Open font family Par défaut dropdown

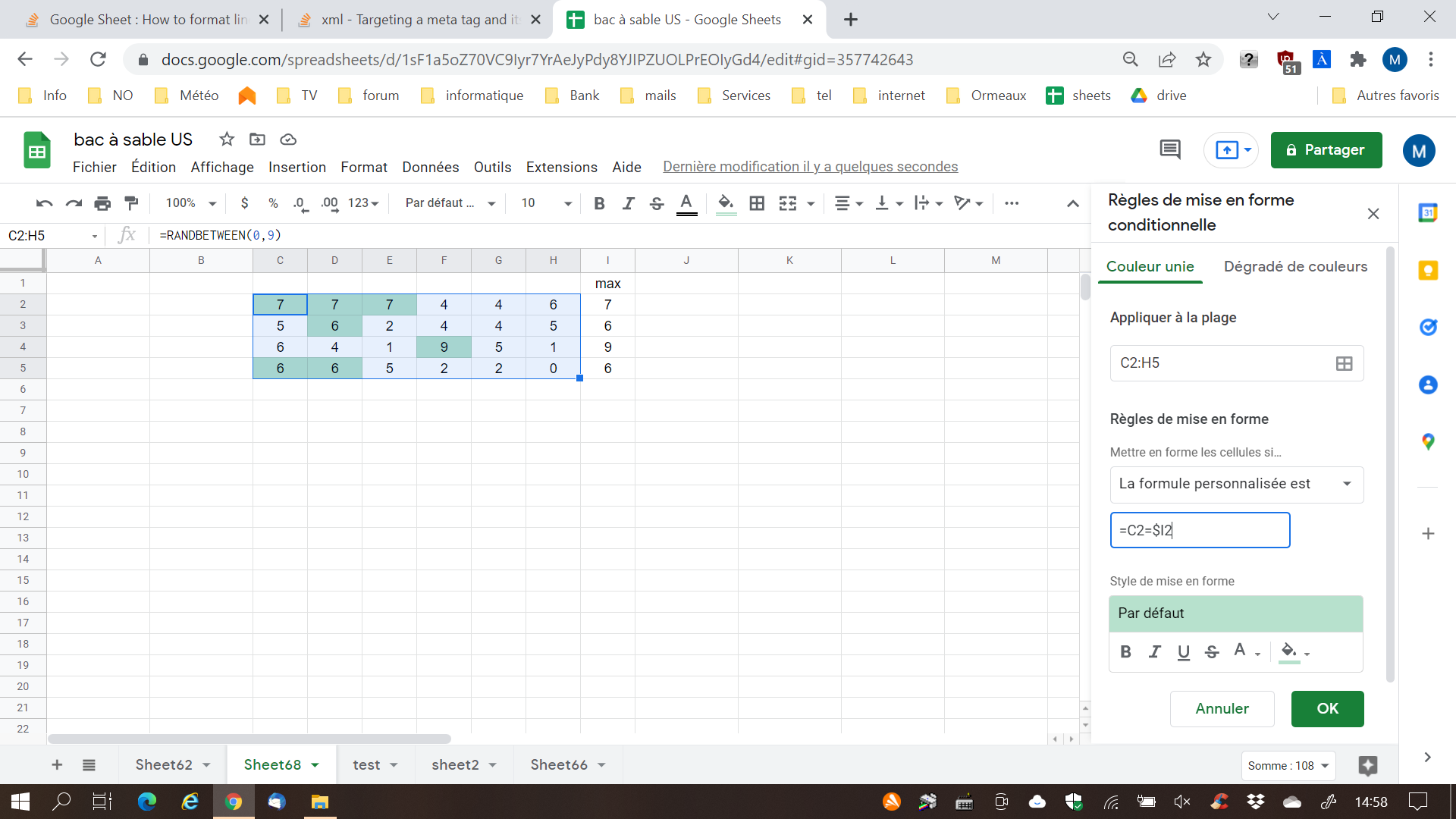click(x=450, y=203)
